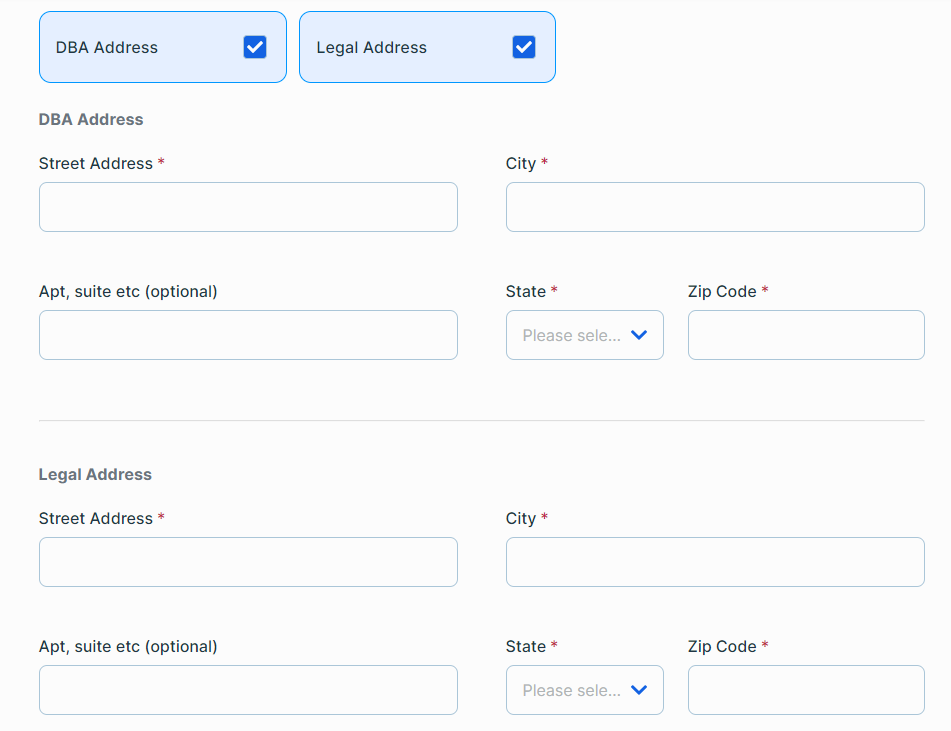Click the Zip Code label under Legal Address
This screenshot has height=731, width=951.
pos(722,646)
